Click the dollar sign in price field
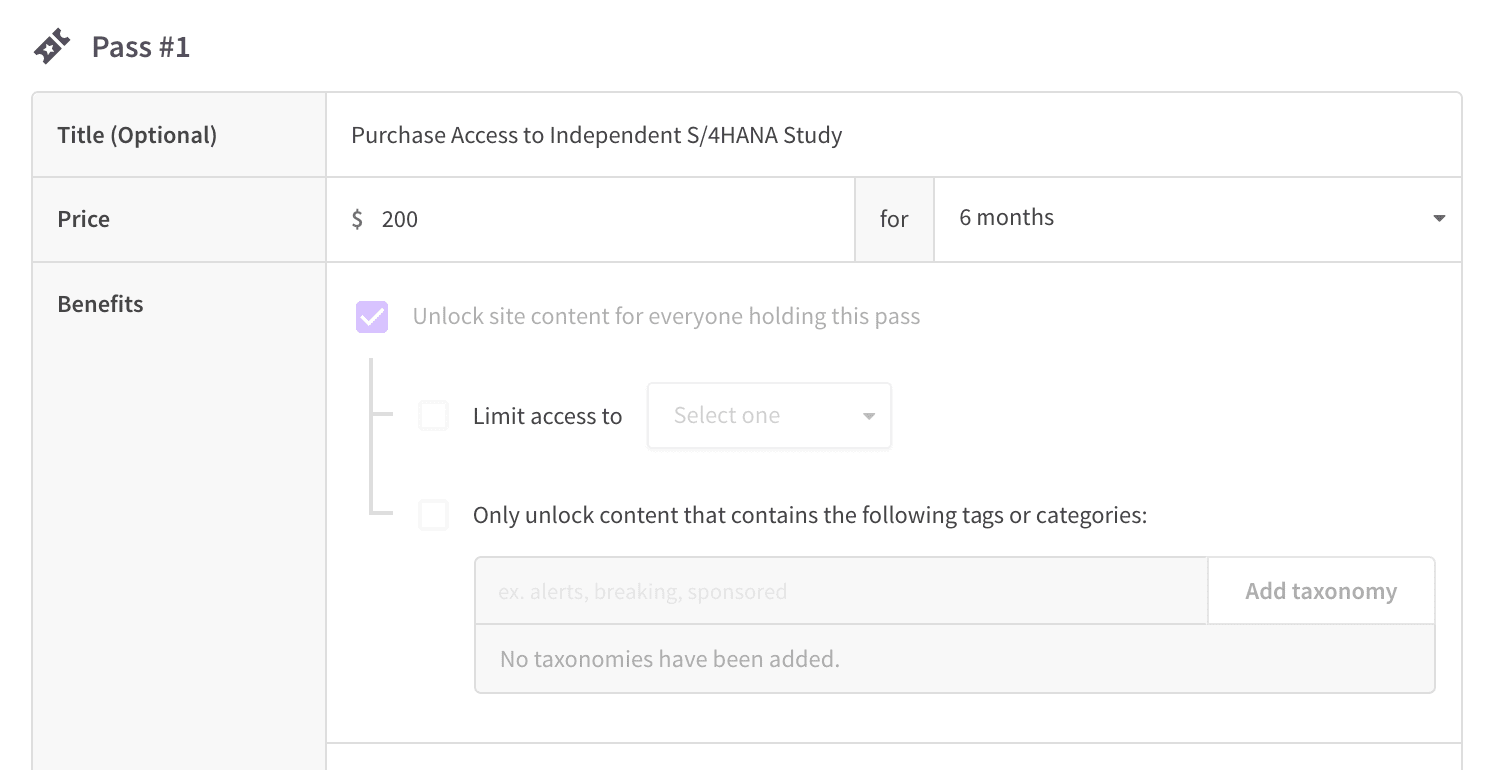 [x=357, y=219]
